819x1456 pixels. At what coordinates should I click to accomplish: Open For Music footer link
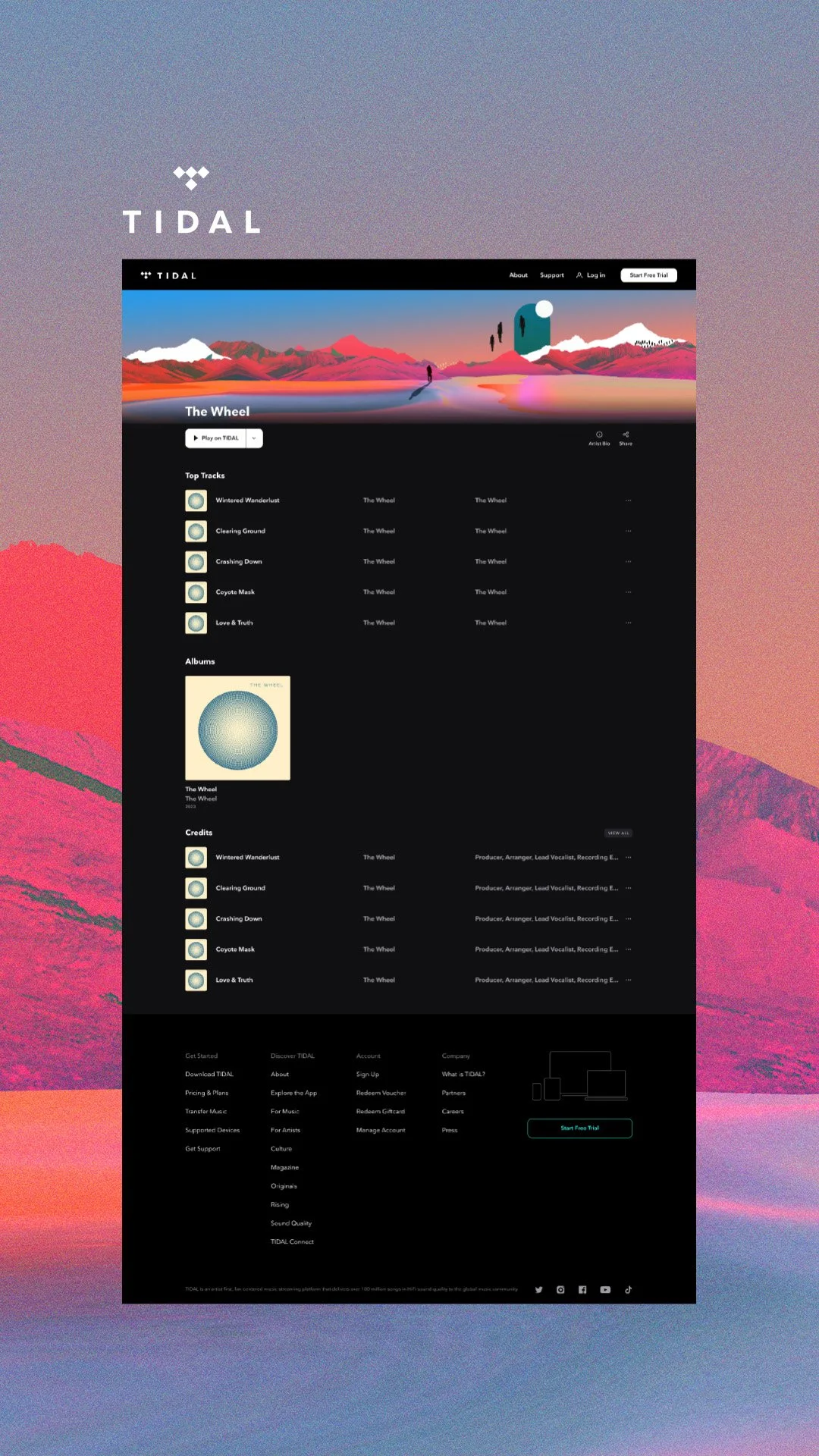click(285, 1112)
